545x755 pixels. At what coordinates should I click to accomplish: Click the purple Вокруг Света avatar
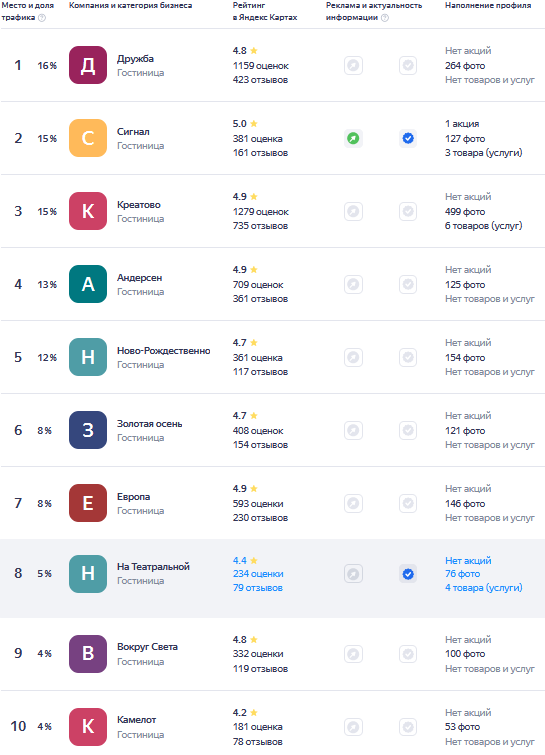88,654
